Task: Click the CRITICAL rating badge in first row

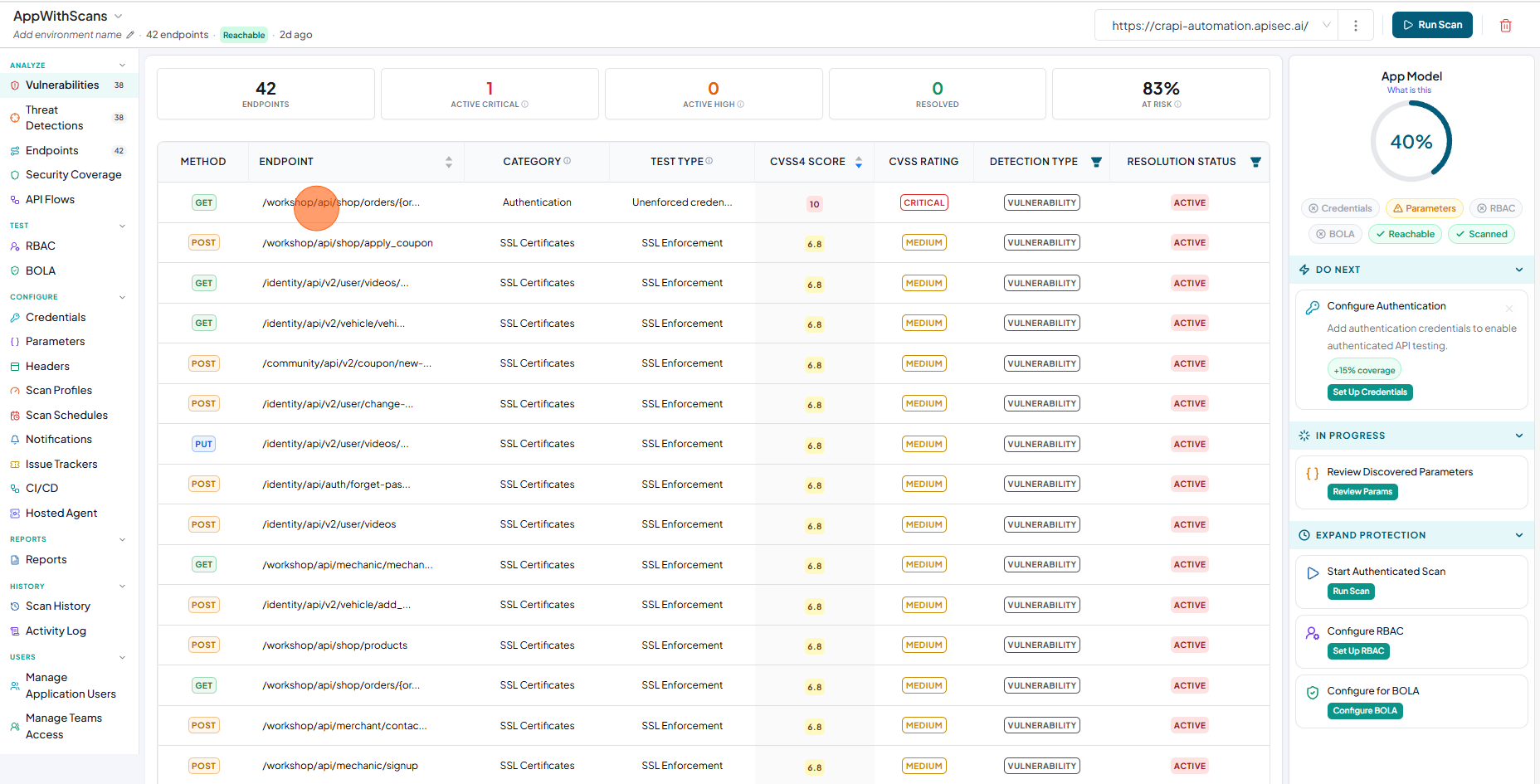Action: tap(924, 202)
